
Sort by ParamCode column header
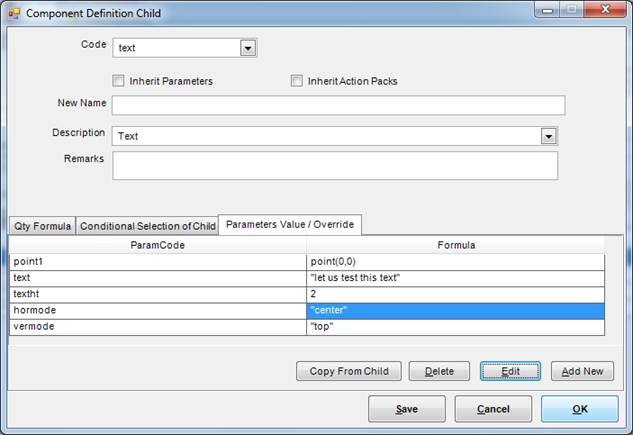(158, 244)
